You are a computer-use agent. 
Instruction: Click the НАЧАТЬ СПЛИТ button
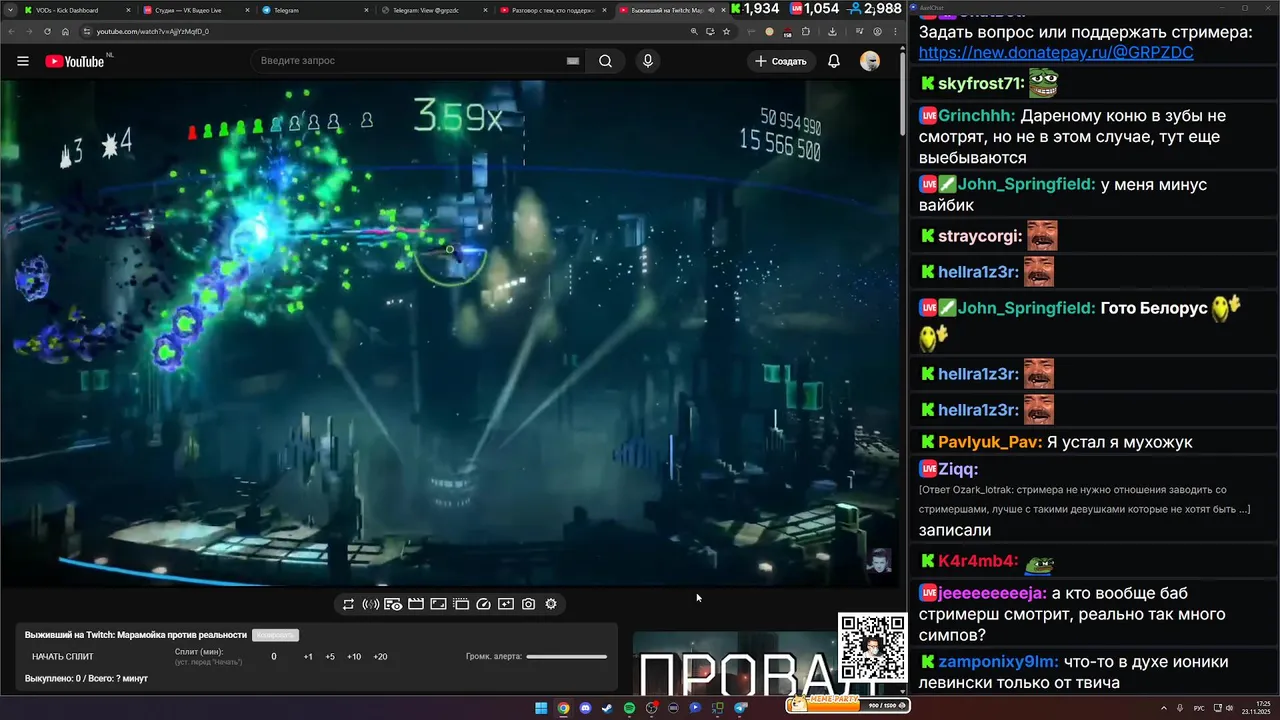63,657
